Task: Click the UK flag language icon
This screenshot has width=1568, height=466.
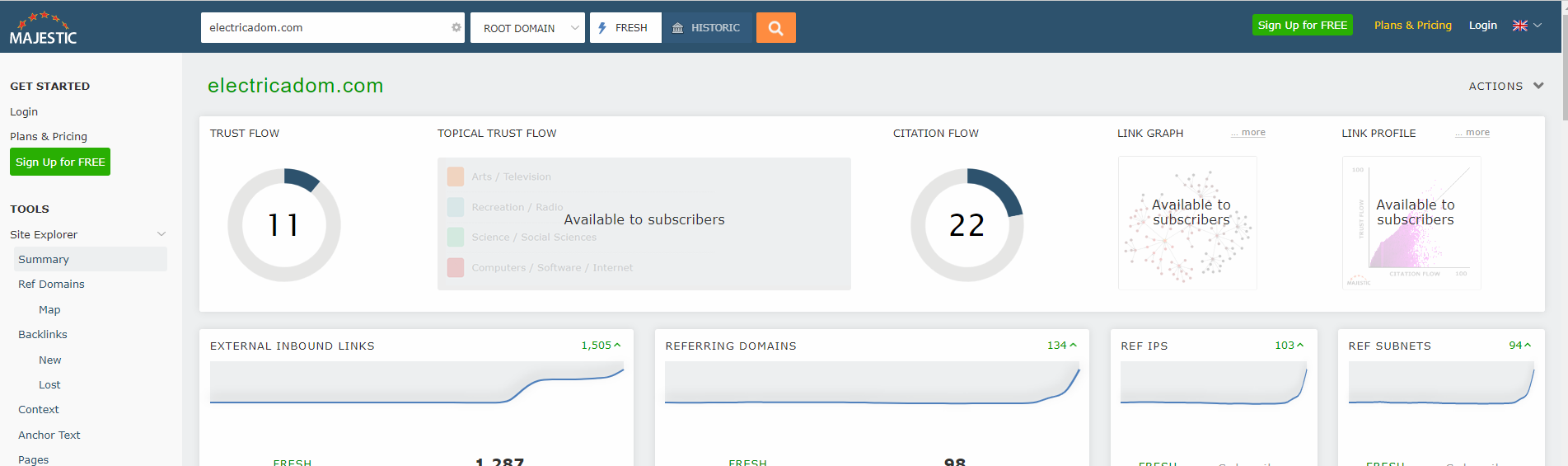Action: [x=1519, y=26]
